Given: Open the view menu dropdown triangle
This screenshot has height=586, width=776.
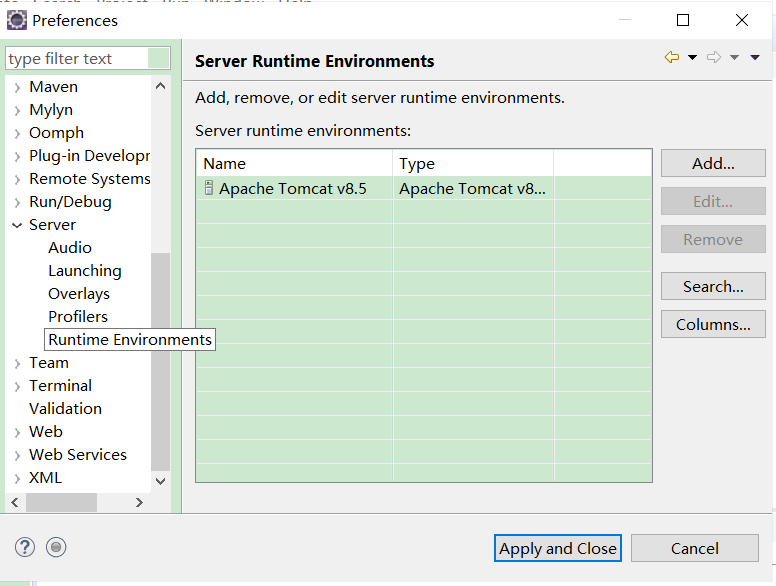Looking at the screenshot, I should (x=755, y=57).
